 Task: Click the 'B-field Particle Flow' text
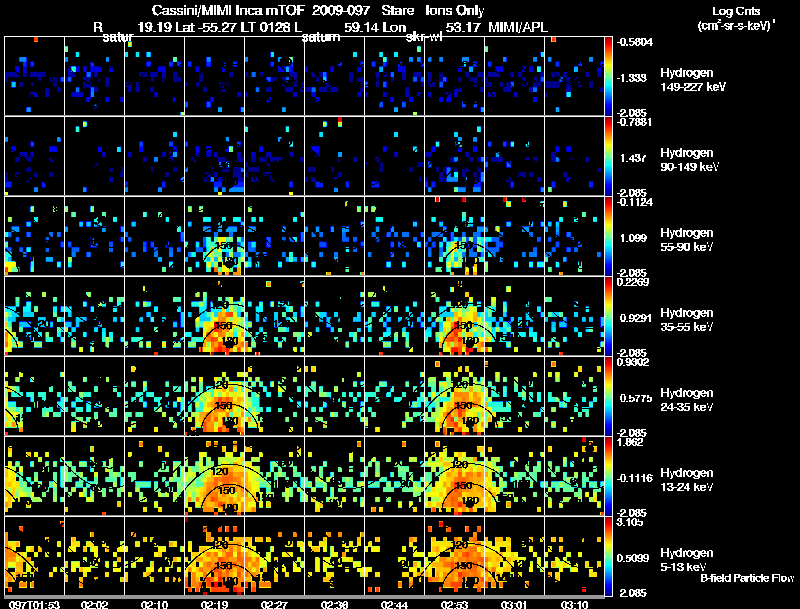tap(747, 578)
